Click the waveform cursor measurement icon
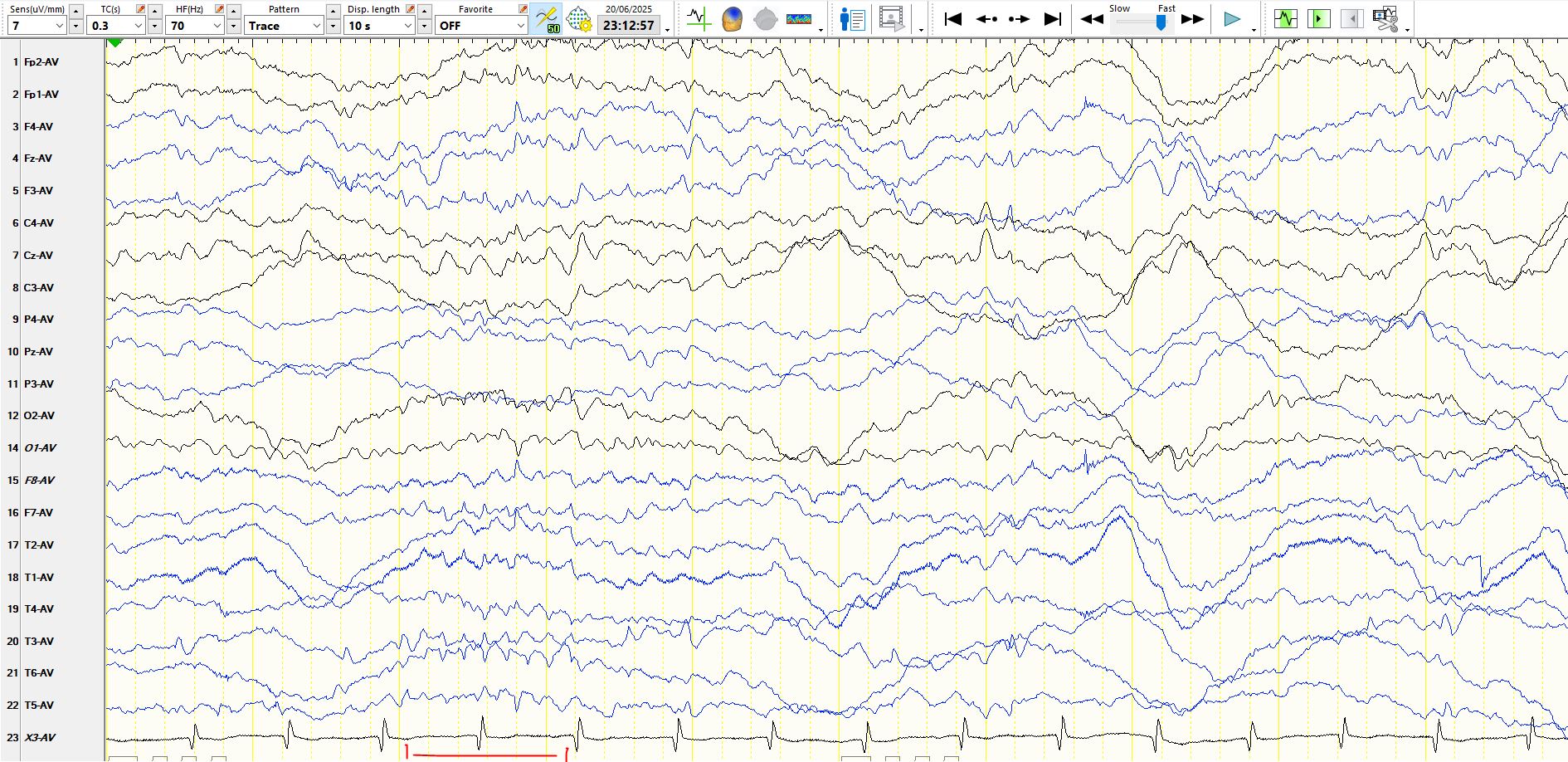Screen dimensions: 1568x762 coord(699,18)
